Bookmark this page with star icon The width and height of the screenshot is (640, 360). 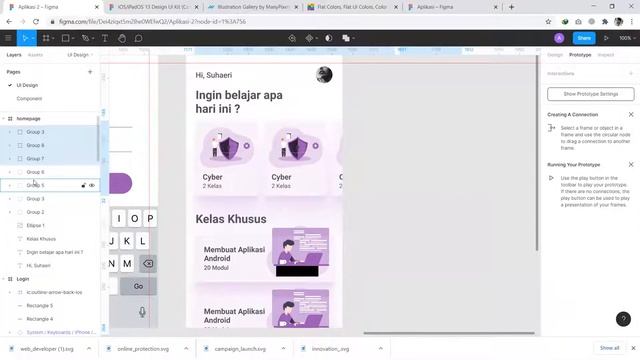coord(548,22)
